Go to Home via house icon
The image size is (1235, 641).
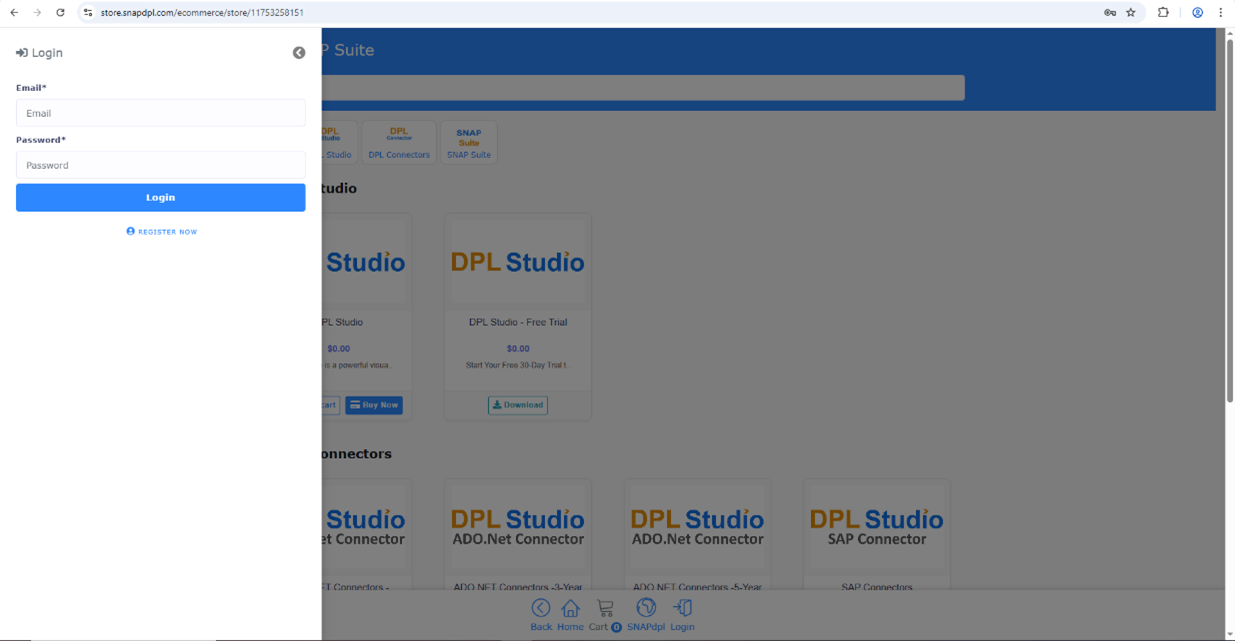(570, 608)
